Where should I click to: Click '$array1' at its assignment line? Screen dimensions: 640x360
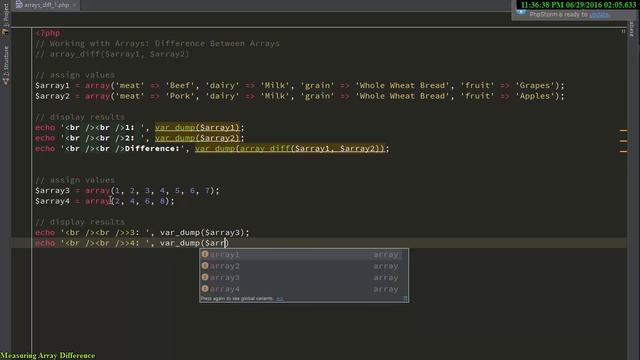pos(53,86)
